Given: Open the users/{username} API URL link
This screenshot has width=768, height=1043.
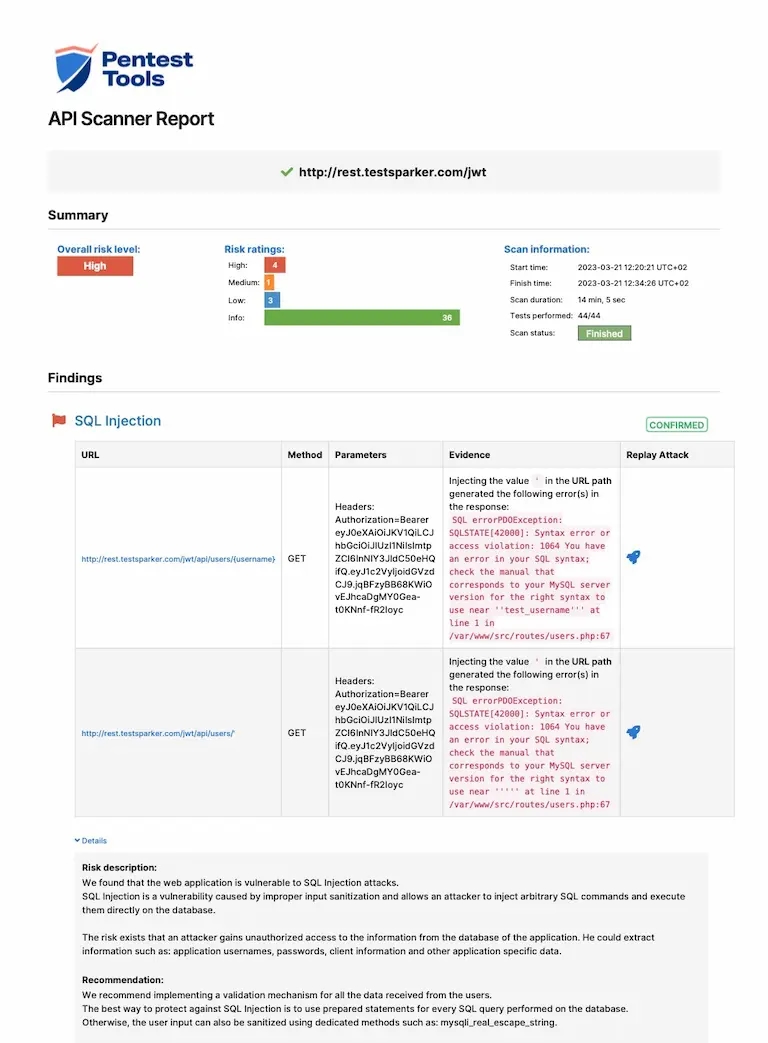Looking at the screenshot, I should (178, 559).
